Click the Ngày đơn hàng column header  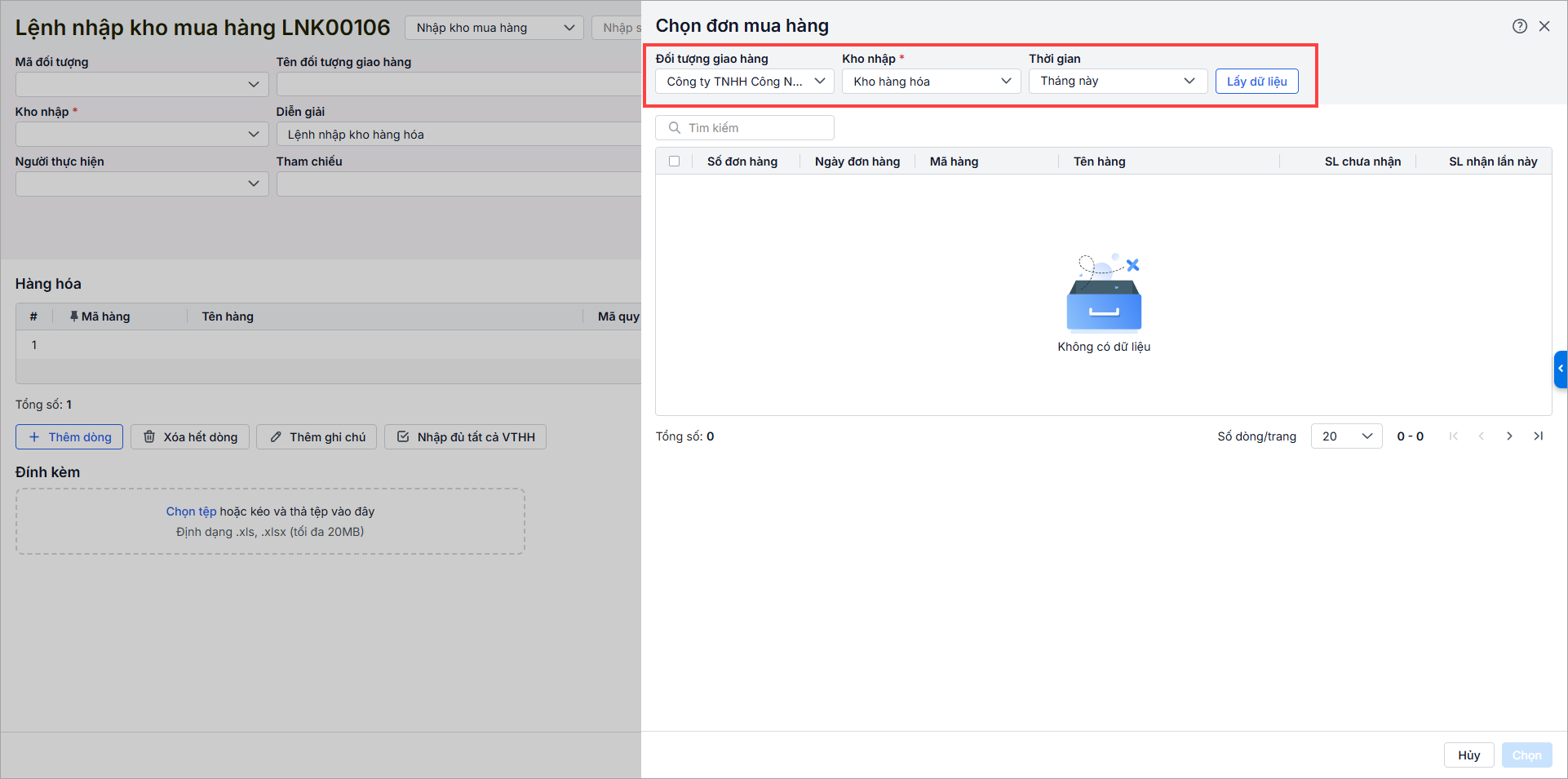pyautogui.click(x=857, y=162)
